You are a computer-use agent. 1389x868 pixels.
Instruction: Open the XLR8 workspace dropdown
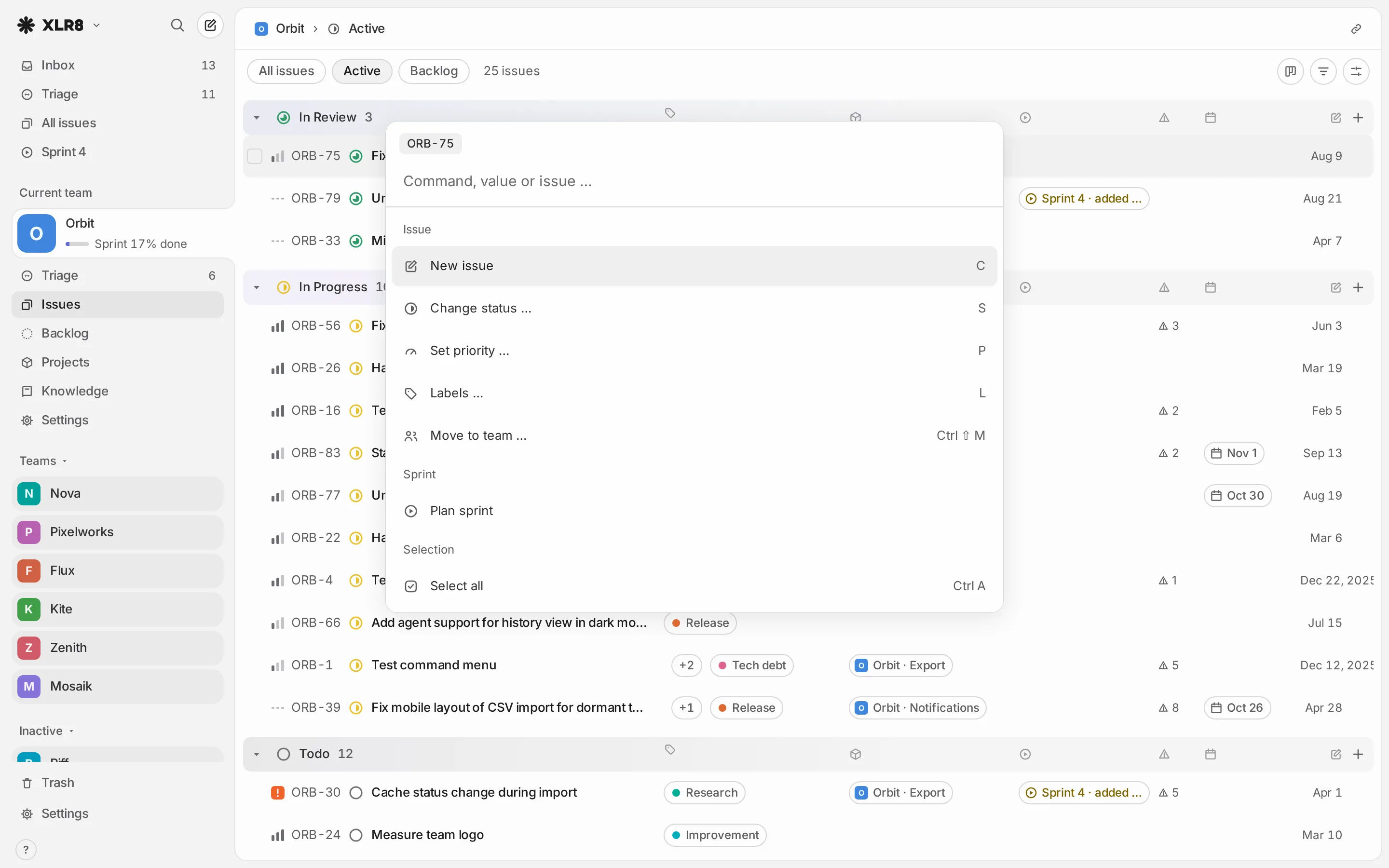pos(58,25)
